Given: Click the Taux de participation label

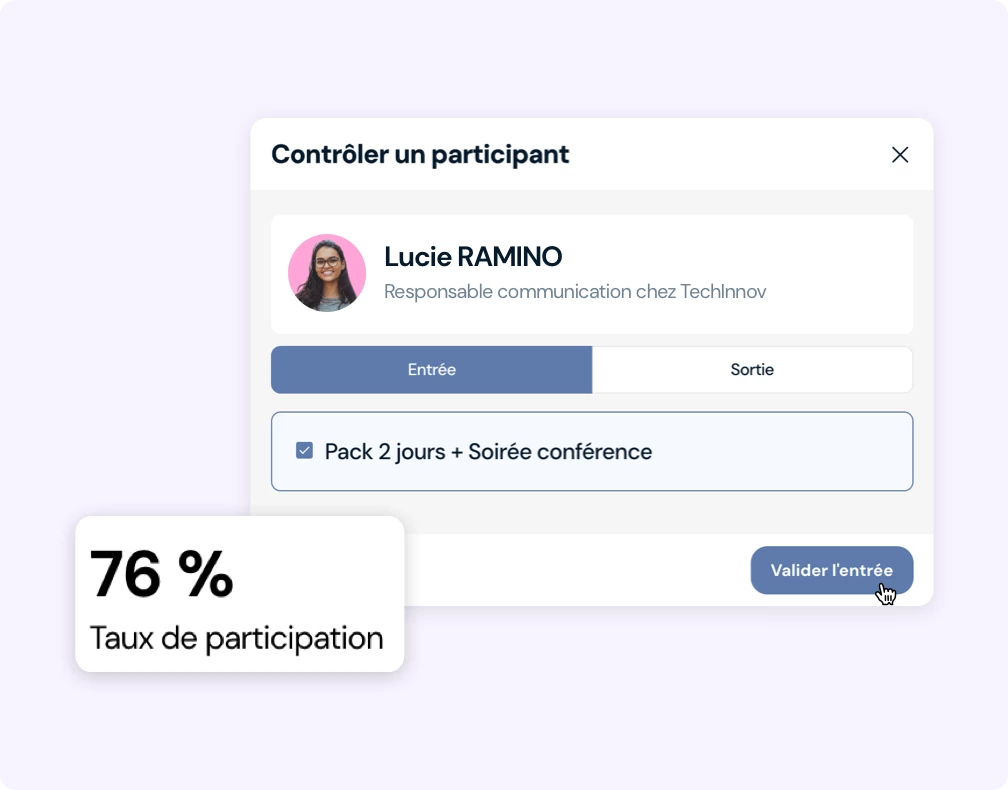Looking at the screenshot, I should click(236, 638).
